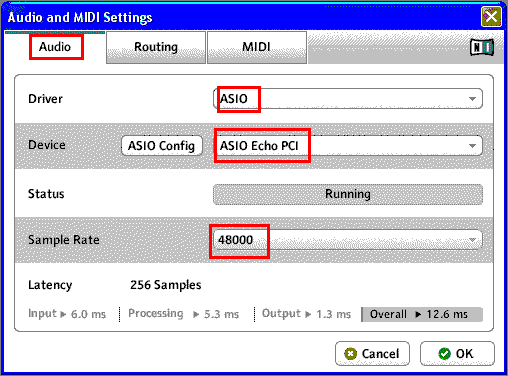508x376 pixels.
Task: Expand the Device dropdown showing ASIO Echo PCI
Action: coord(348,146)
